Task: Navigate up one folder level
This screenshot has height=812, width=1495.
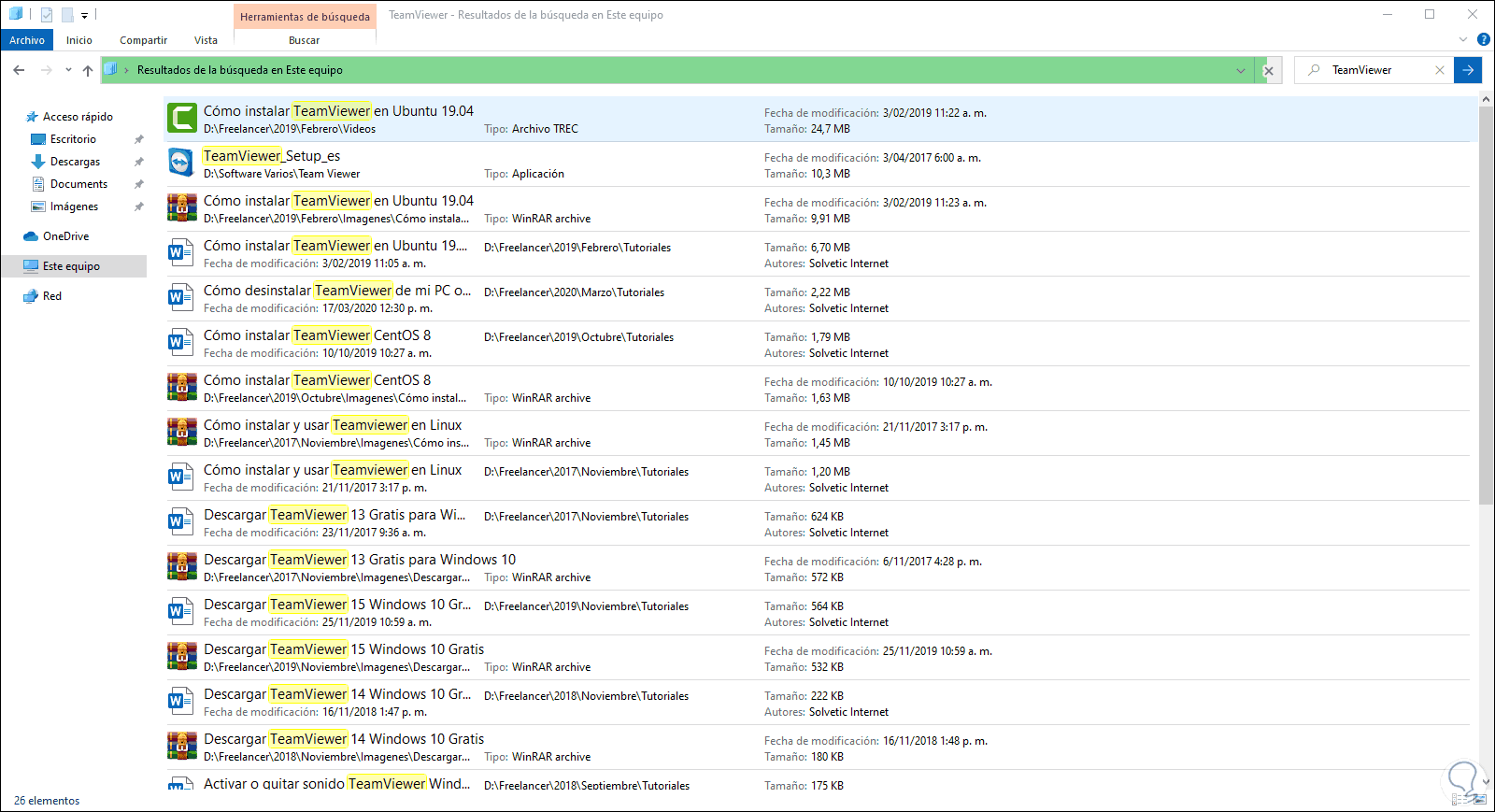Action: 88,70
